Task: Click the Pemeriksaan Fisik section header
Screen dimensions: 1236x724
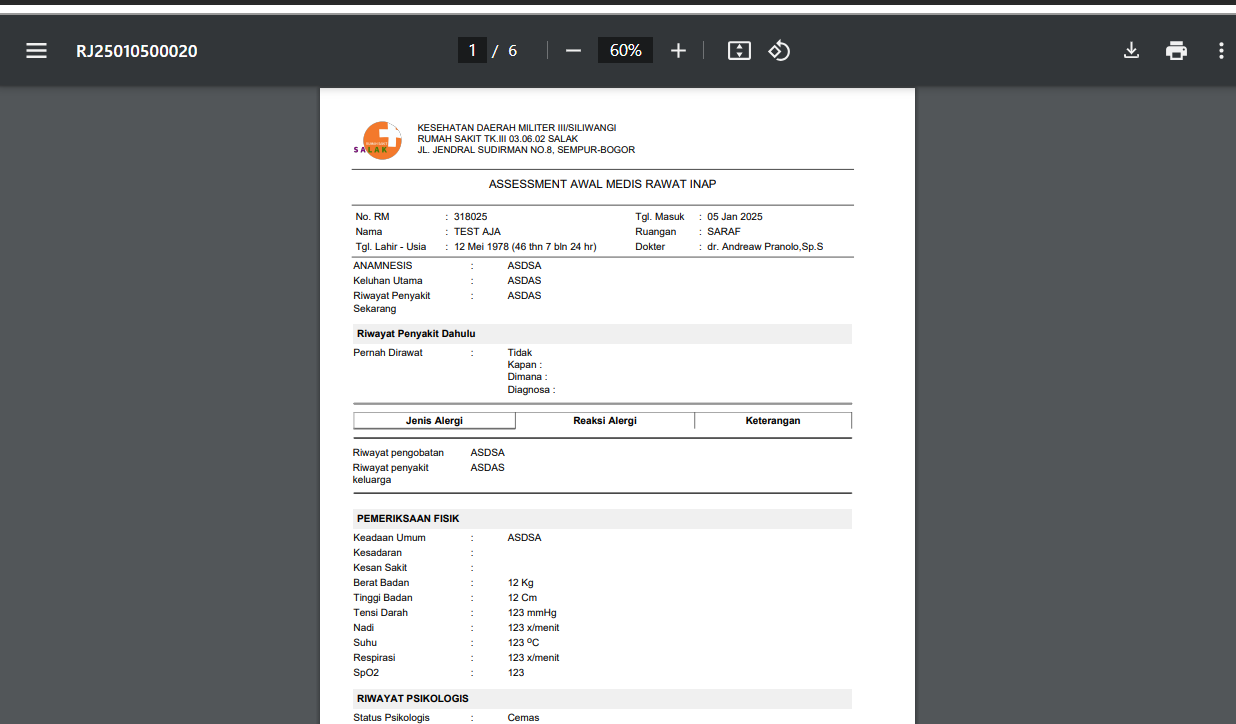Action: coord(408,518)
